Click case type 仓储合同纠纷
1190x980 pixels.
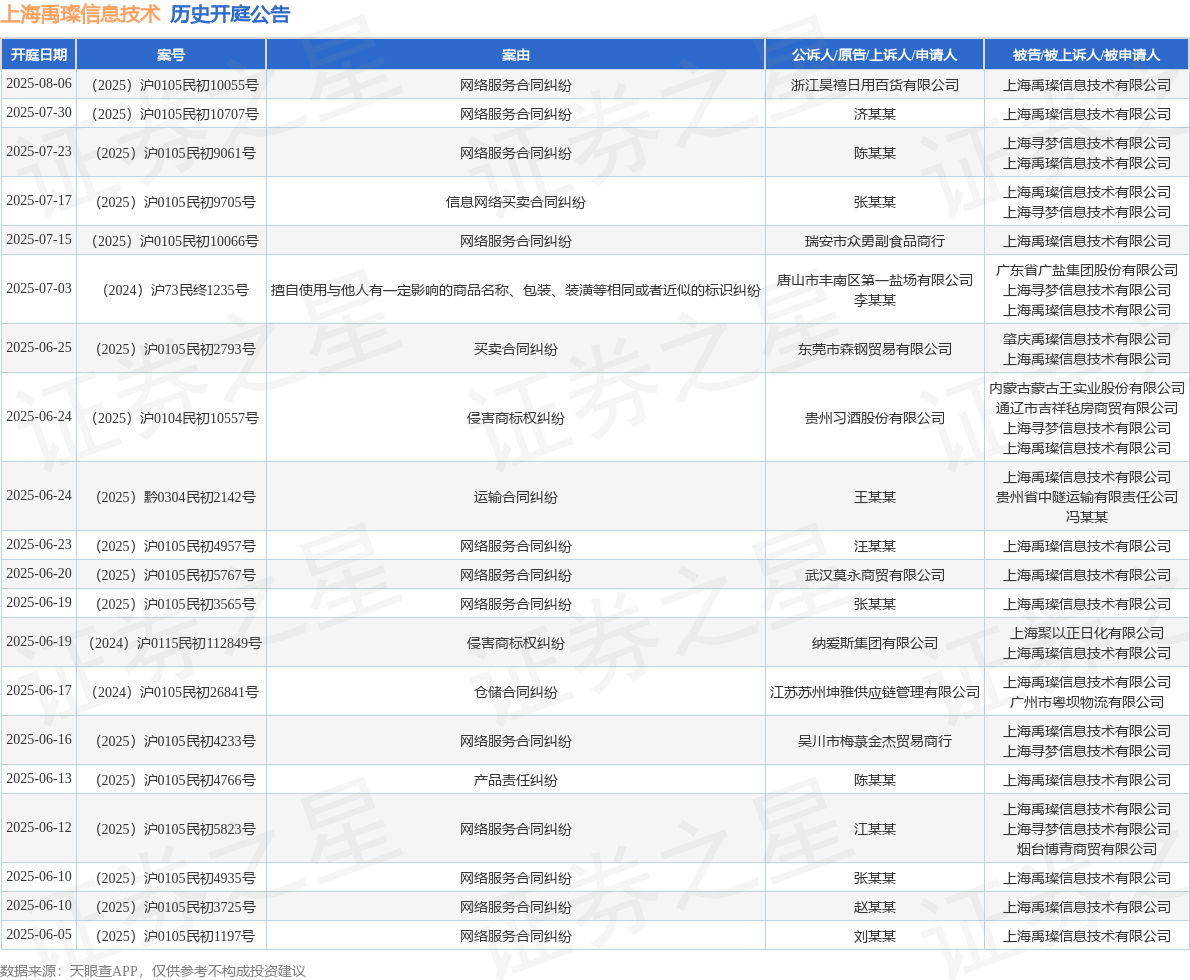515,692
